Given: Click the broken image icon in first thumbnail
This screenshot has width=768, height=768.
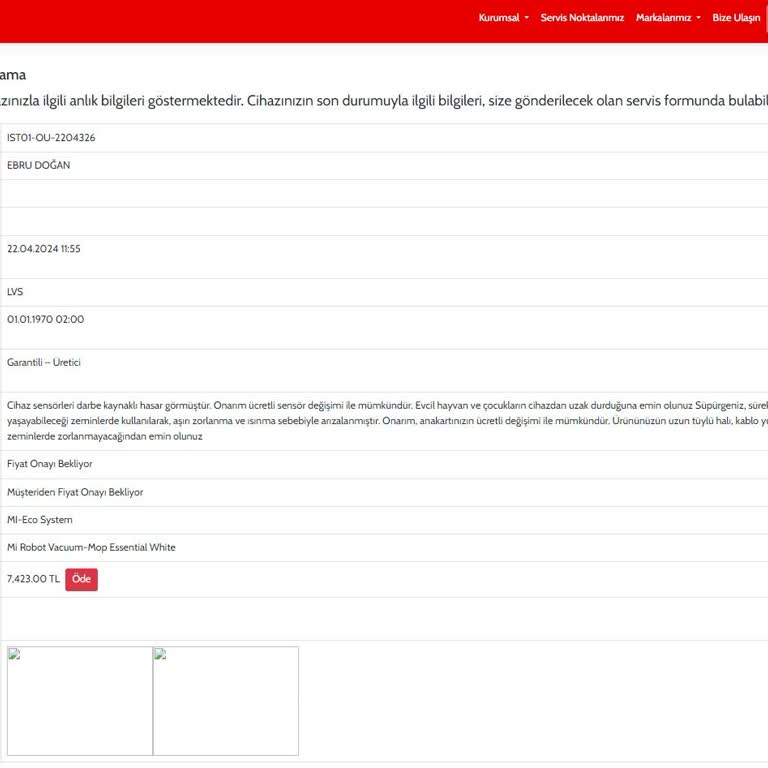Looking at the screenshot, I should click(x=15, y=654).
